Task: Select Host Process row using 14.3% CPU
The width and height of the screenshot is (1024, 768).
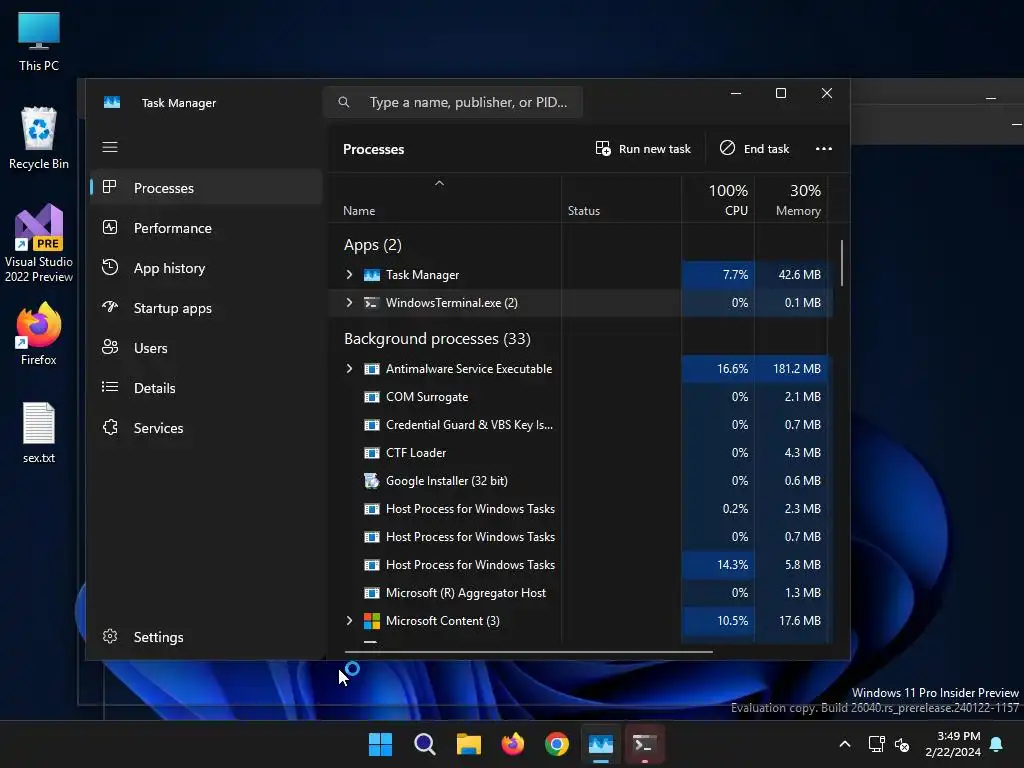Action: pos(581,565)
